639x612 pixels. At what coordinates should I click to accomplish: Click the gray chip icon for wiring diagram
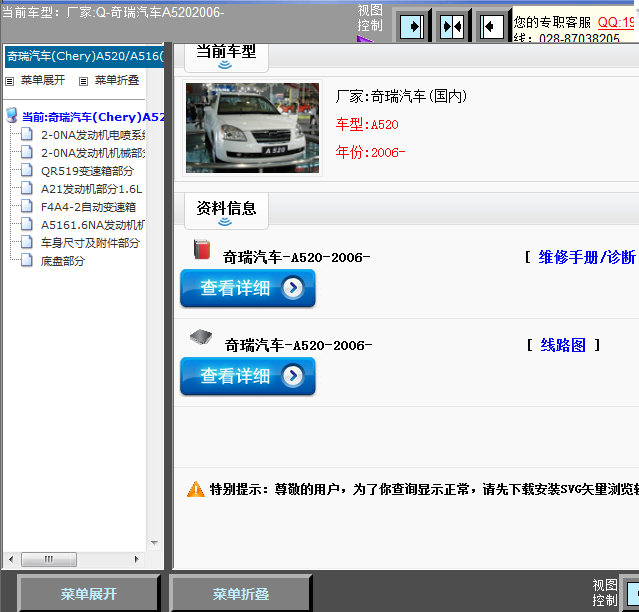(x=201, y=337)
